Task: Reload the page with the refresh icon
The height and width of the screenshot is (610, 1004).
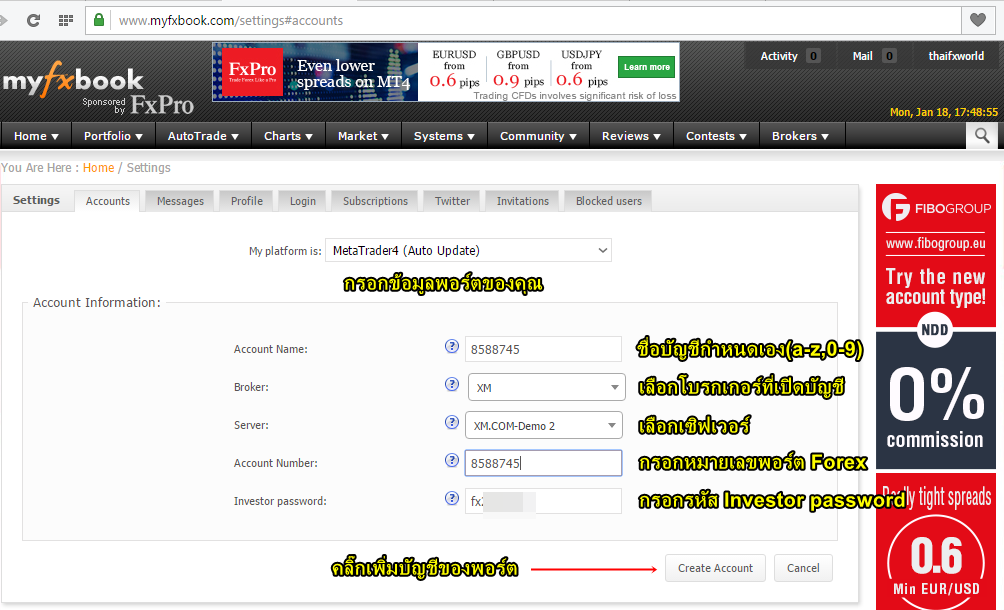Action: pyautogui.click(x=33, y=20)
